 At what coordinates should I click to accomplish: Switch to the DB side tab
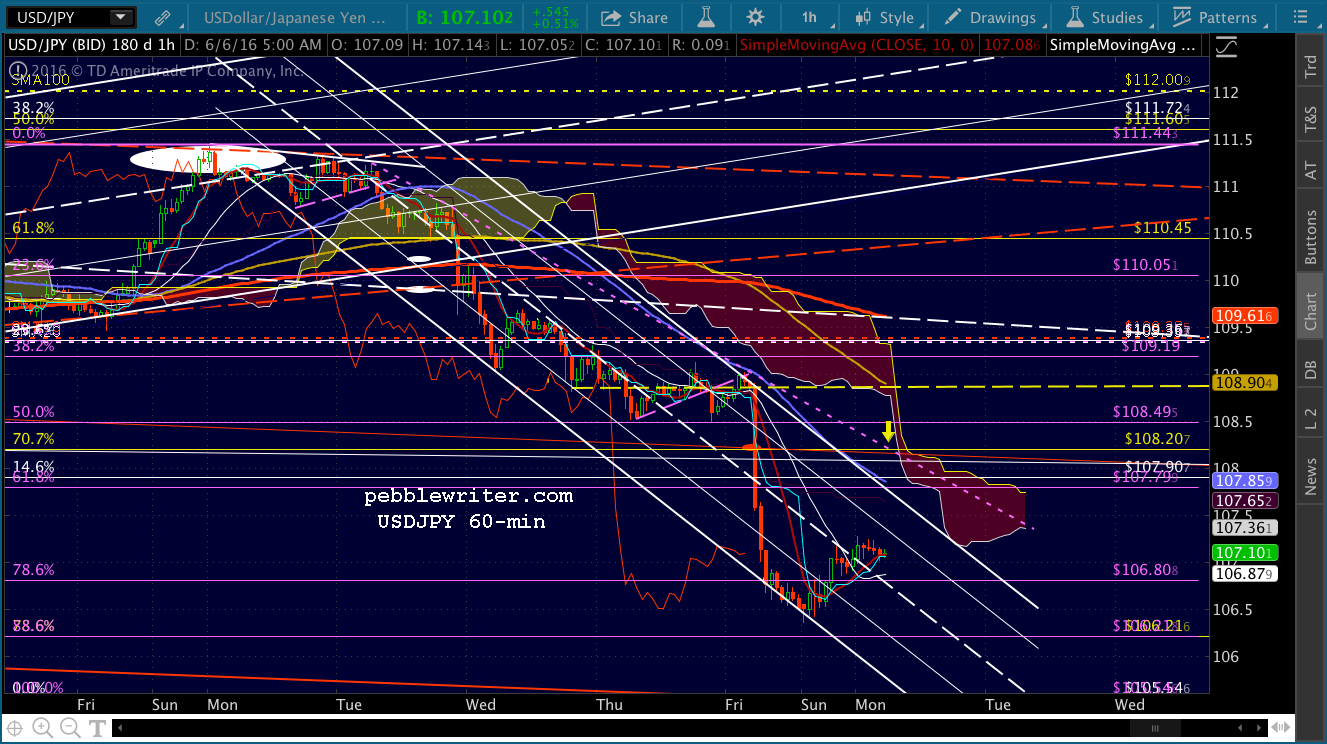pos(1310,370)
